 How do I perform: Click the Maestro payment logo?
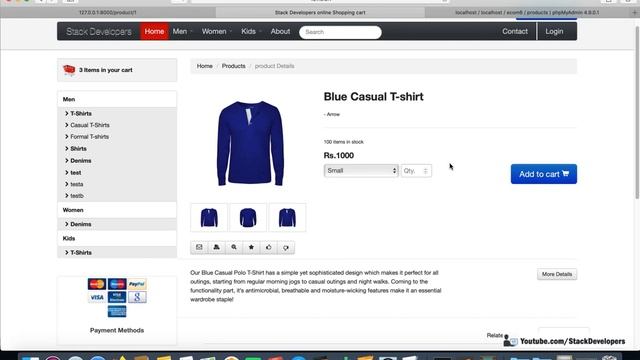click(117, 284)
